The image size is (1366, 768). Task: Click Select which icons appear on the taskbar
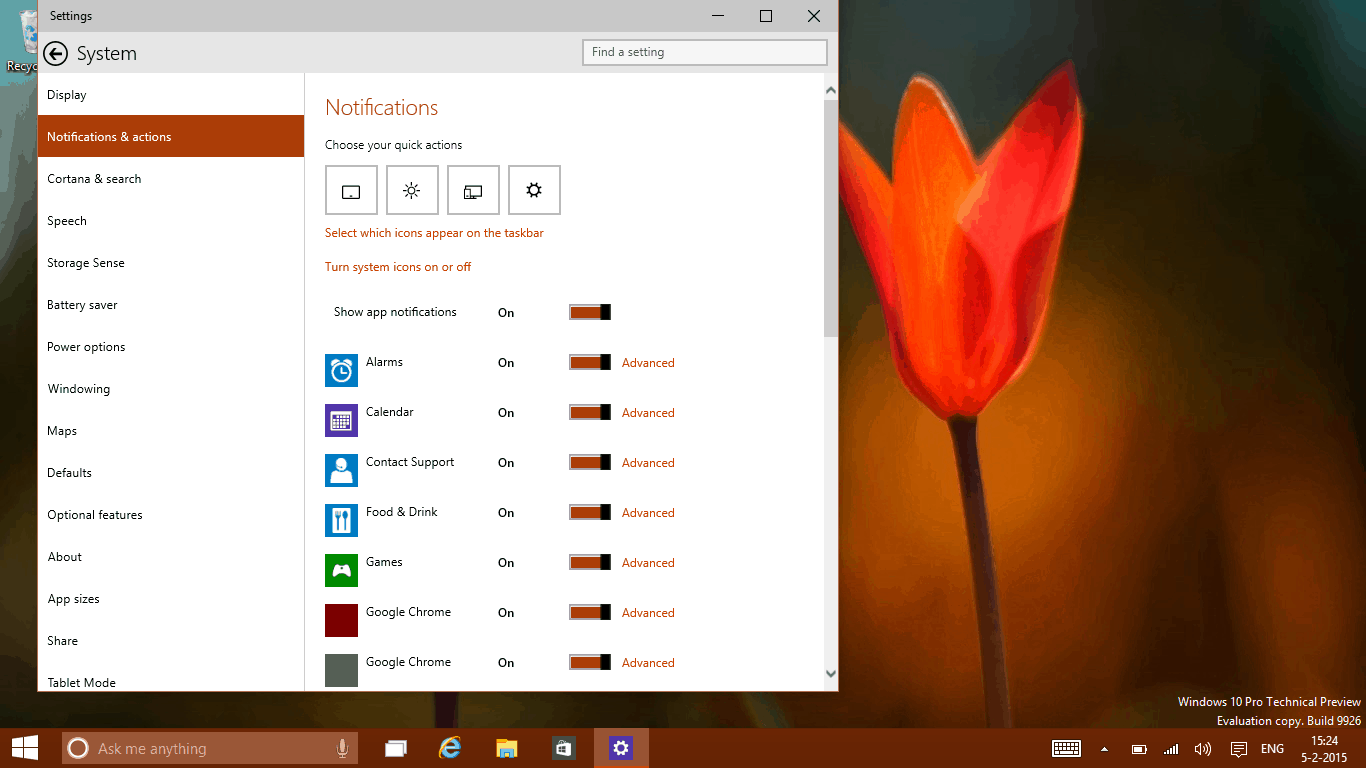434,233
